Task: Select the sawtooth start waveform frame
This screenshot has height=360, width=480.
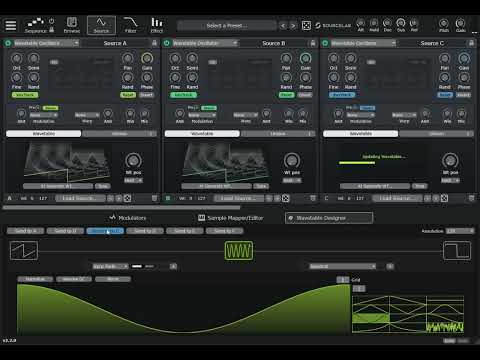Action: click(x=24, y=251)
